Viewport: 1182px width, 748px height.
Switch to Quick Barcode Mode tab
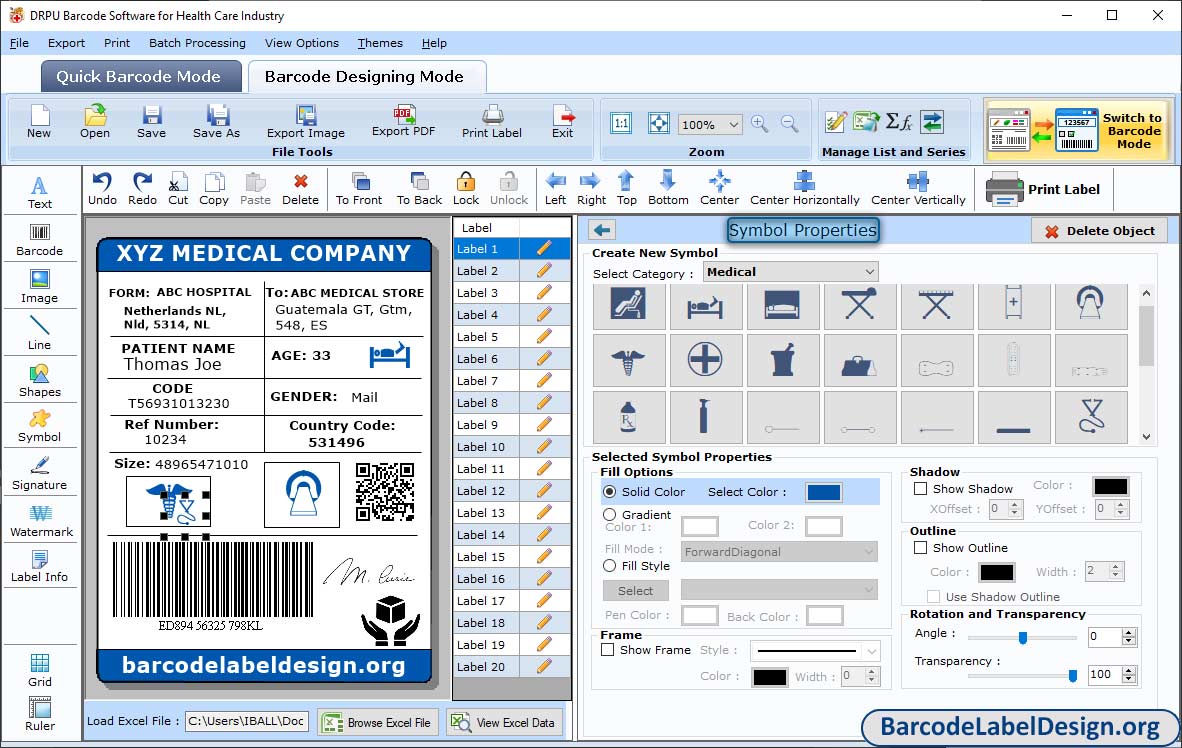pyautogui.click(x=141, y=76)
